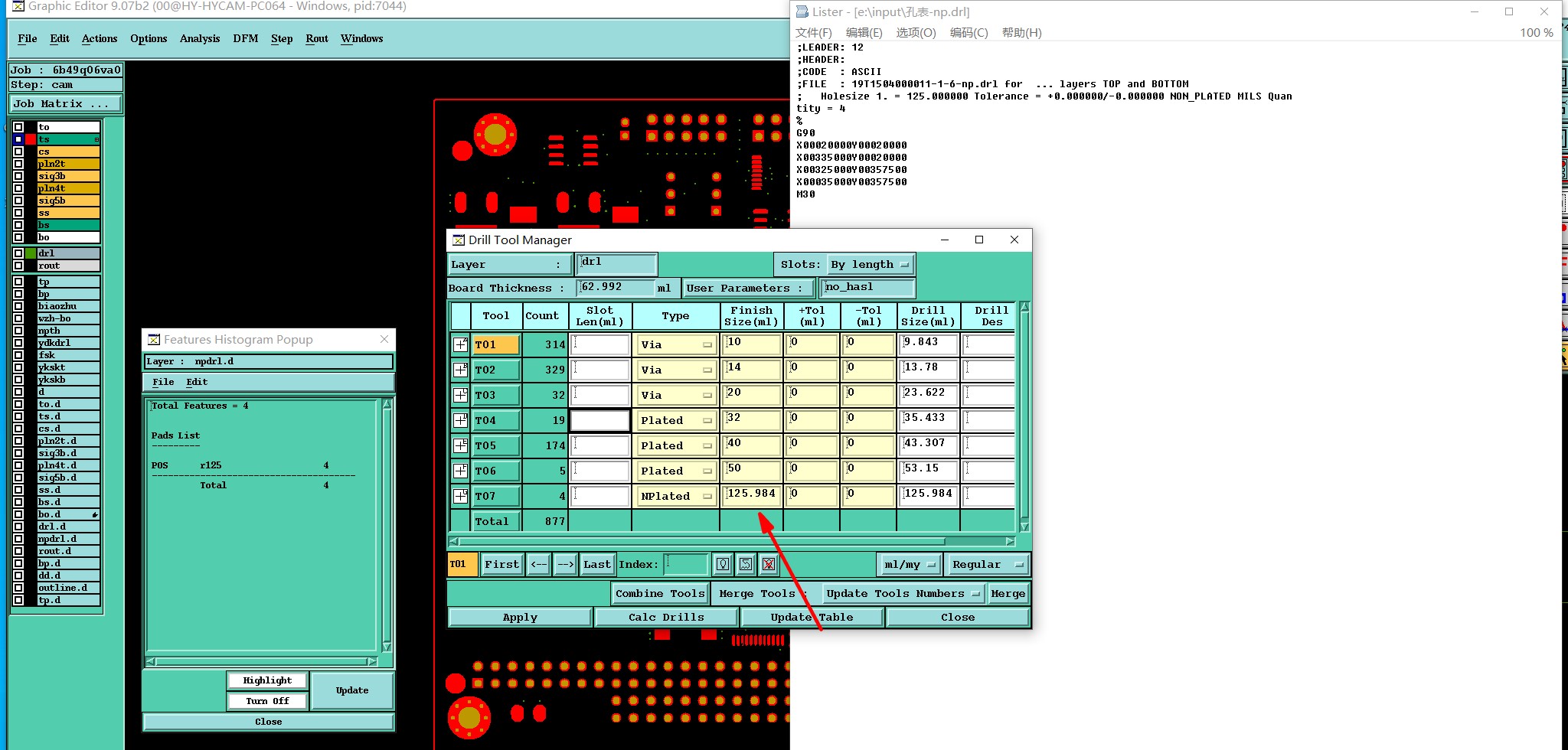The width and height of the screenshot is (1568, 750).
Task: Click the Combine Tools button
Action: click(x=659, y=594)
